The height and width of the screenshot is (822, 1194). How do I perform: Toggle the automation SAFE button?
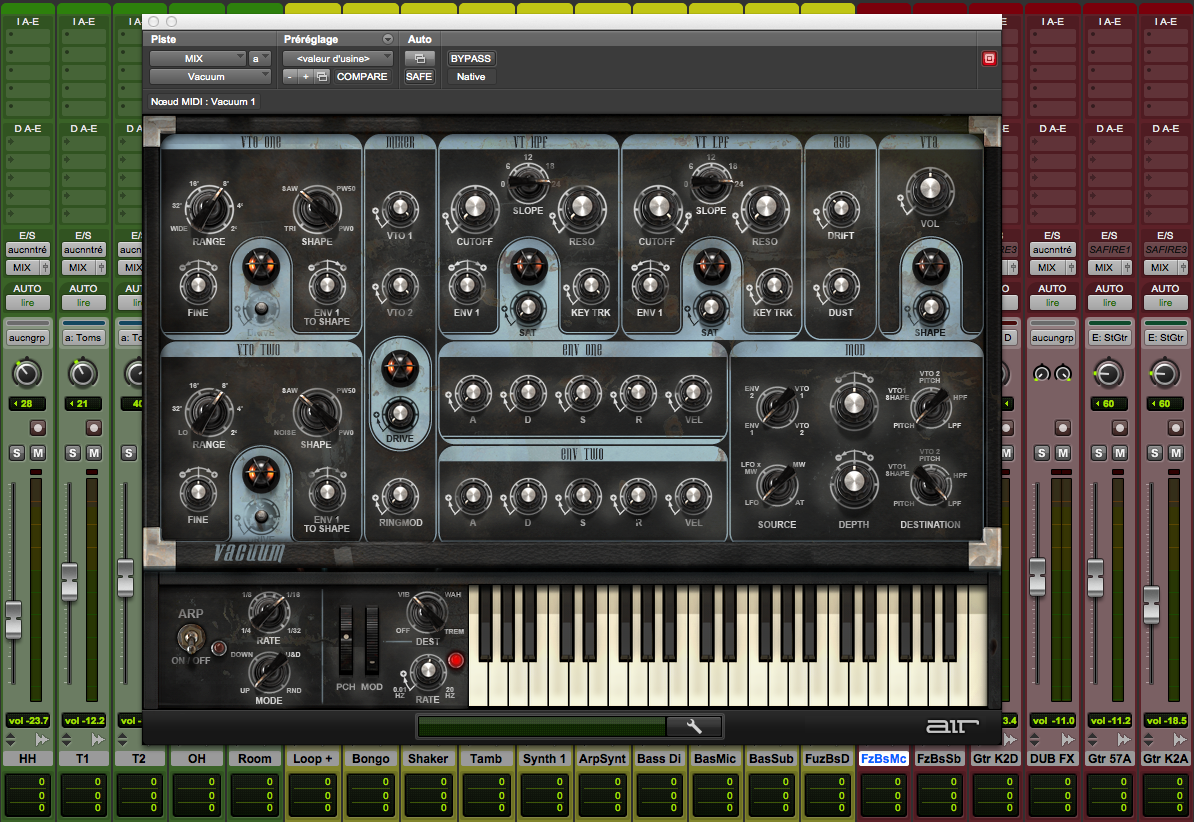(x=419, y=77)
